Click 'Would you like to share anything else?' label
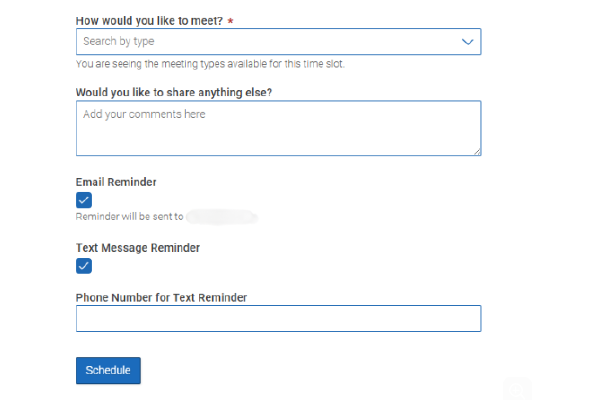This screenshot has width=600, height=400. point(174,93)
